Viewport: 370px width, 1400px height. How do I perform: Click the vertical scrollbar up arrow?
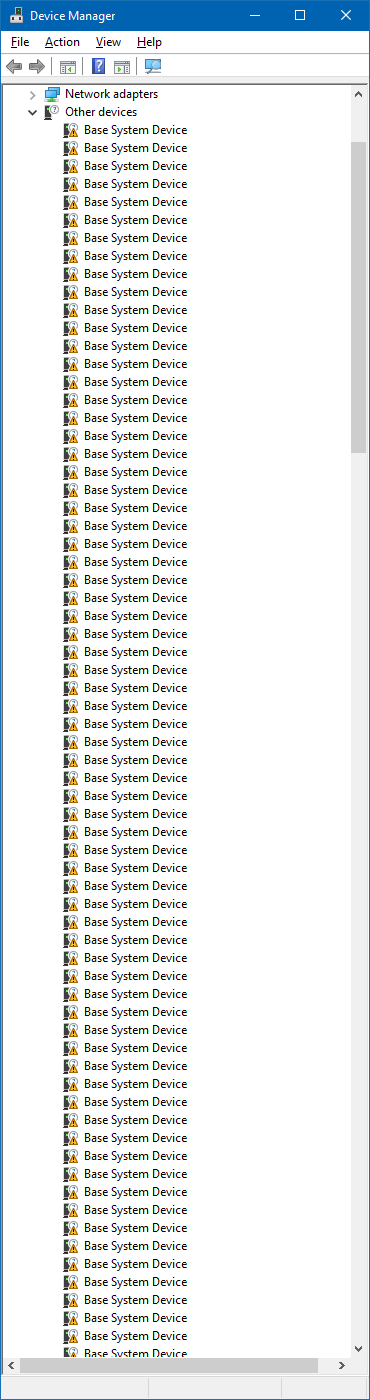click(x=358, y=93)
